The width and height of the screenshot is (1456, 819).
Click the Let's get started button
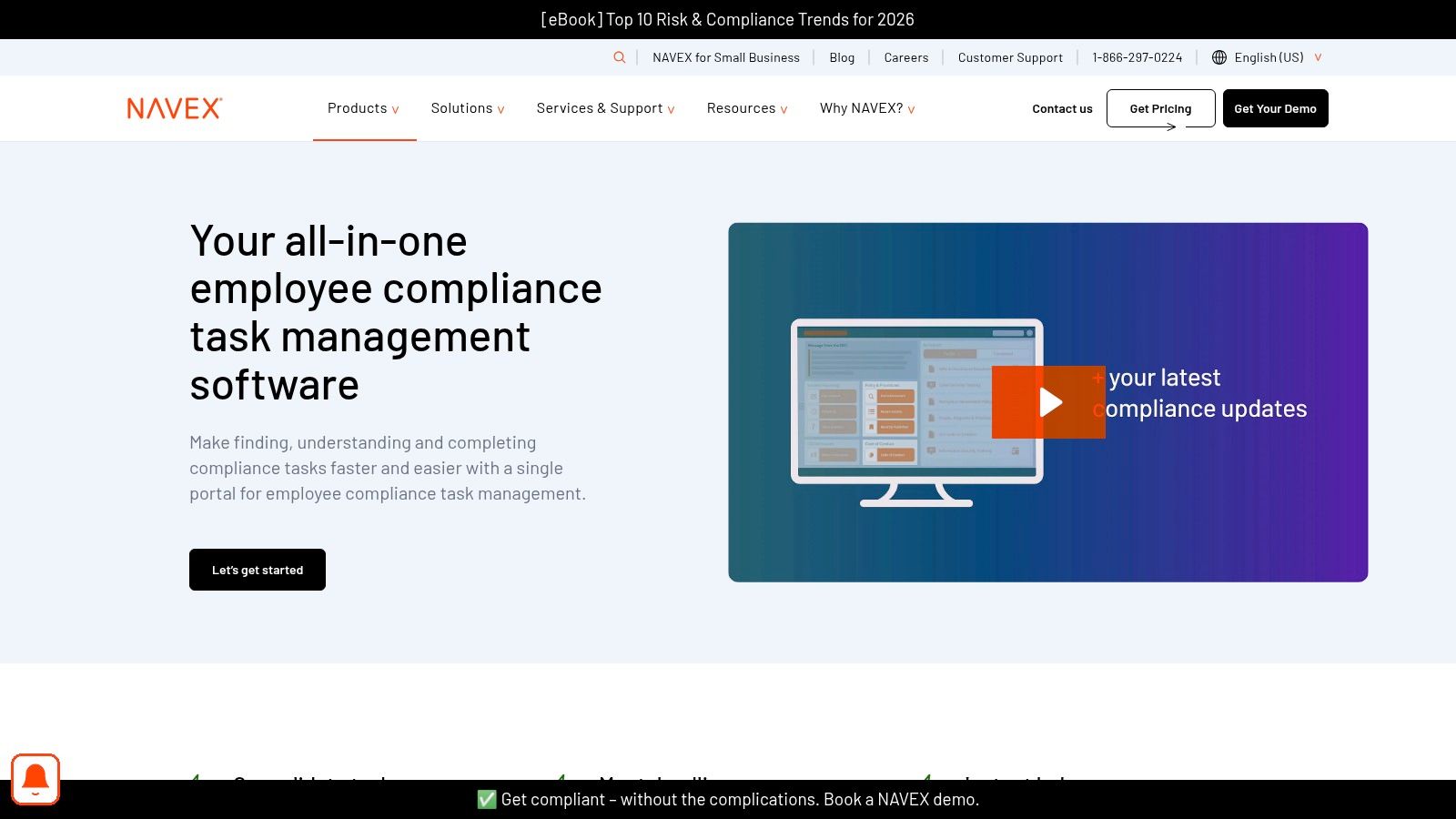pos(257,569)
